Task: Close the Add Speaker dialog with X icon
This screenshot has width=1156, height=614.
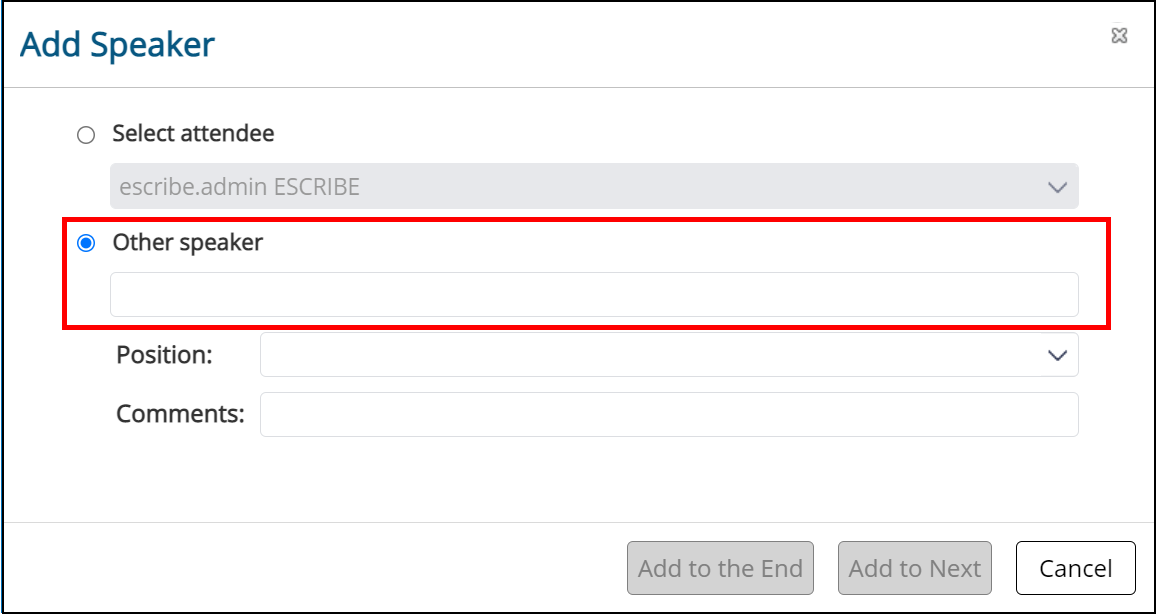Action: point(1119,35)
